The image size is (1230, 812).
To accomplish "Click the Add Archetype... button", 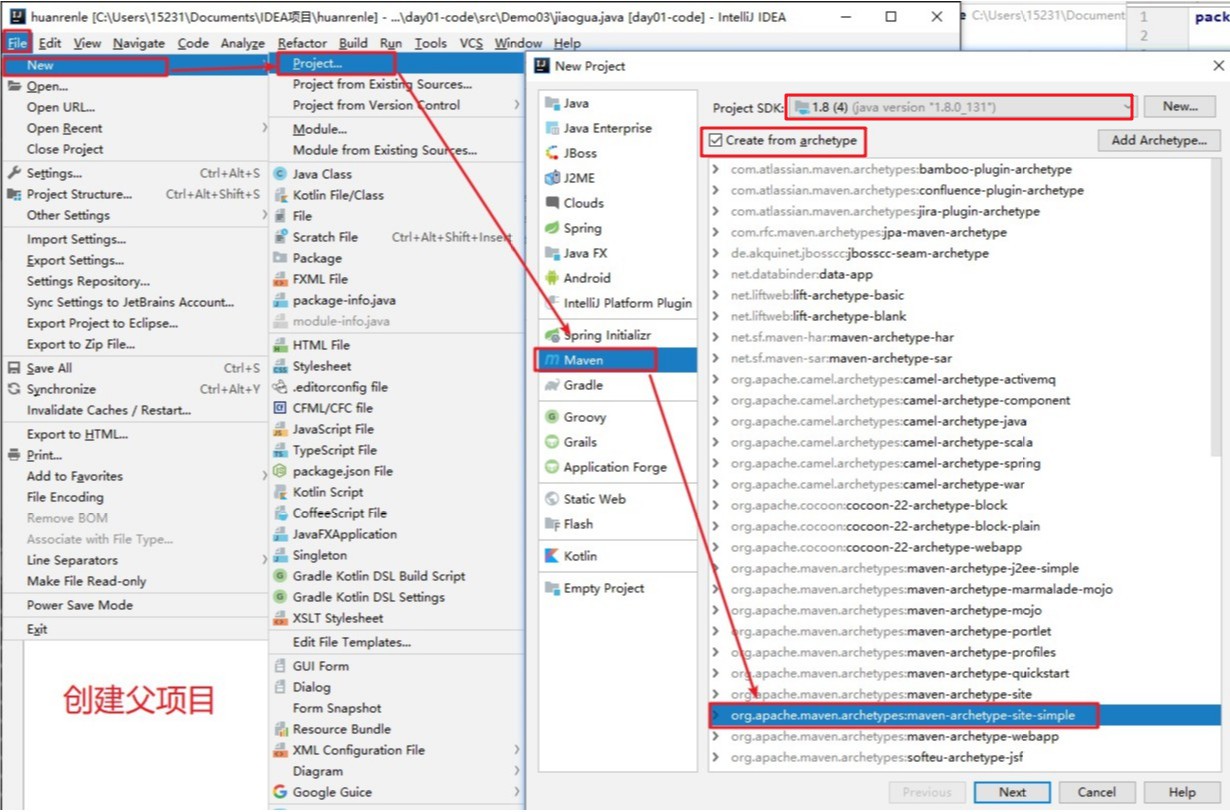I will 1159,140.
